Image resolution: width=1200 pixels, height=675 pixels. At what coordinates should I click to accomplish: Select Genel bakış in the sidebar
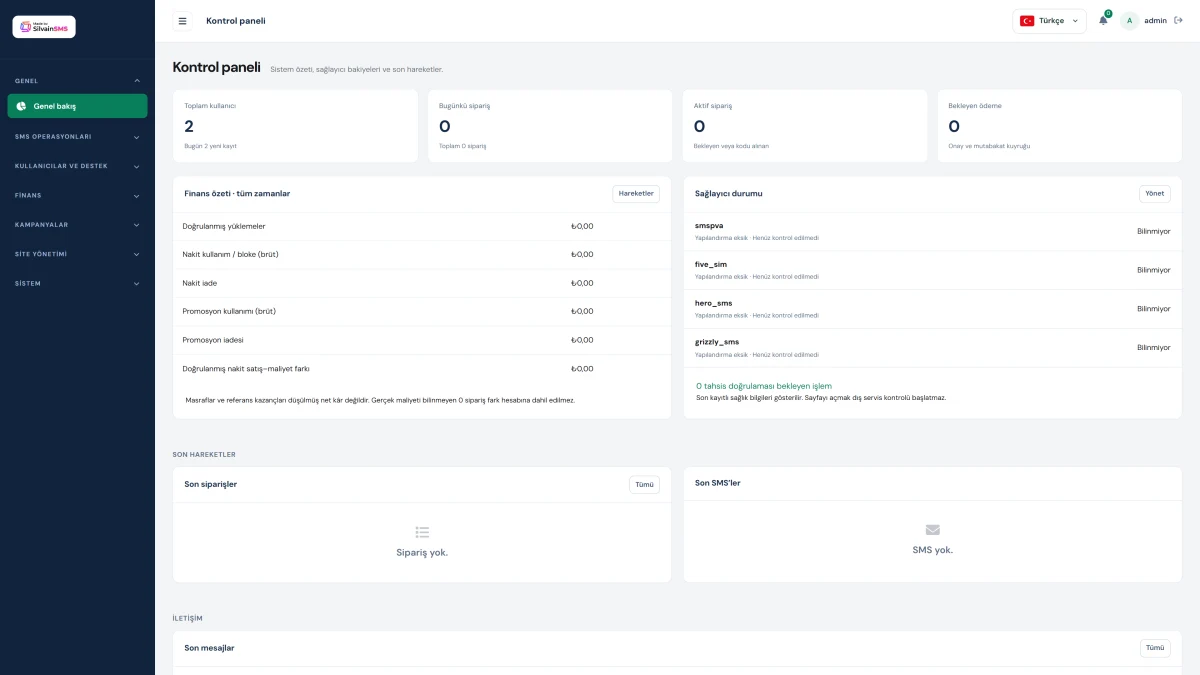[77, 106]
